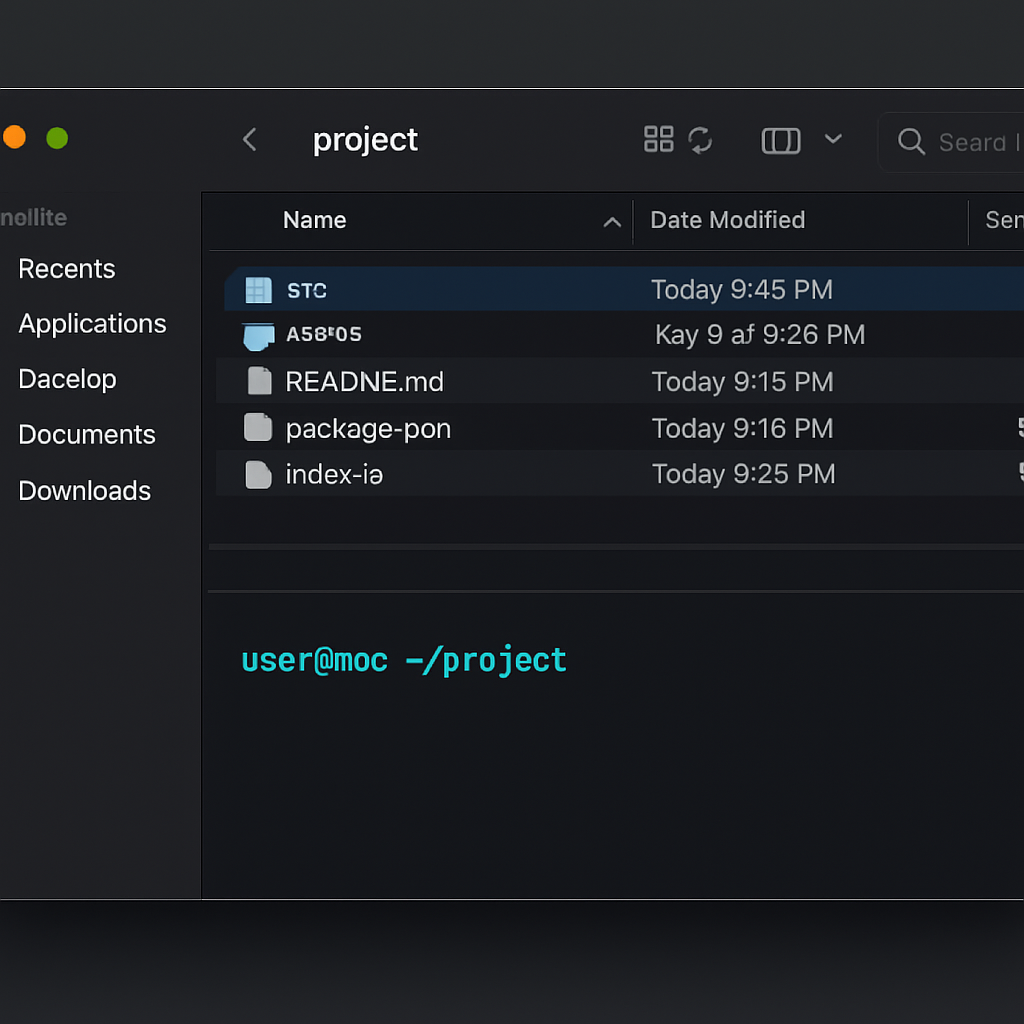Click the READNE.md file icon
This screenshot has height=1024, width=1024.
pos(259,381)
